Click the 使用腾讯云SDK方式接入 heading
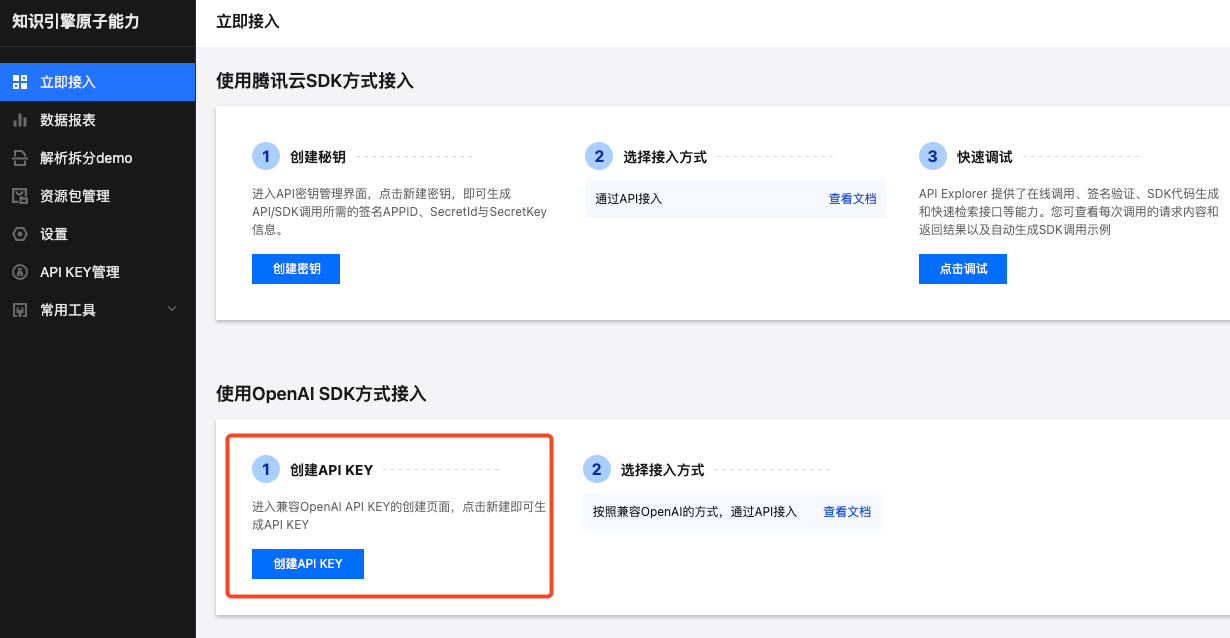1230x638 pixels. (x=315, y=81)
